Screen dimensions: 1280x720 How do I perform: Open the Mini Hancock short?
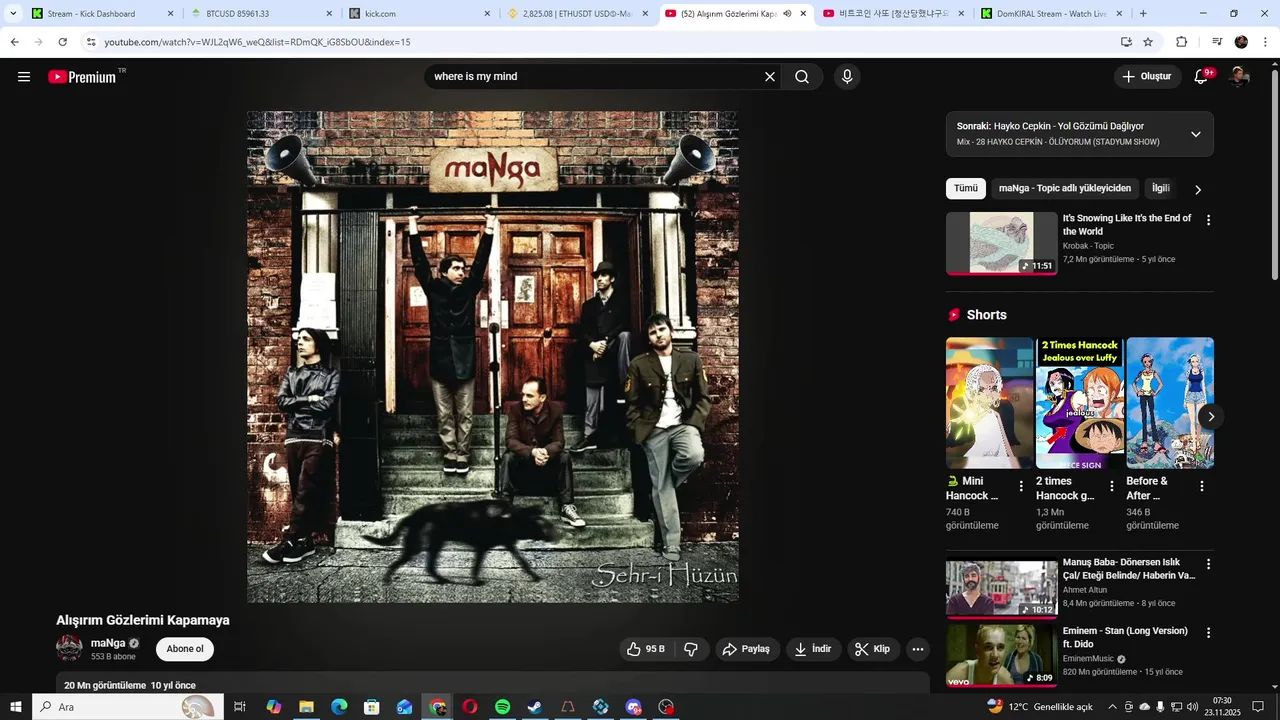tap(990, 403)
